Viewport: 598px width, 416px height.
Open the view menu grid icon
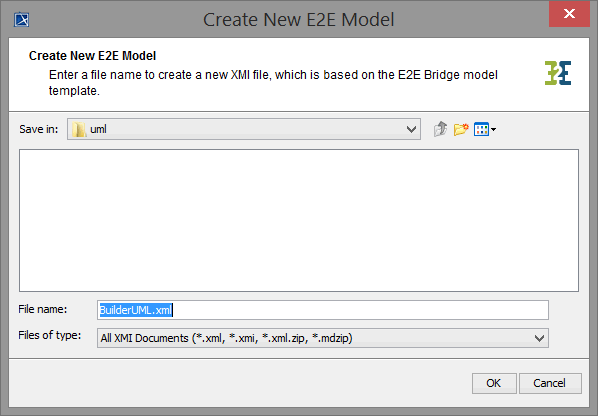pyautogui.click(x=481, y=129)
